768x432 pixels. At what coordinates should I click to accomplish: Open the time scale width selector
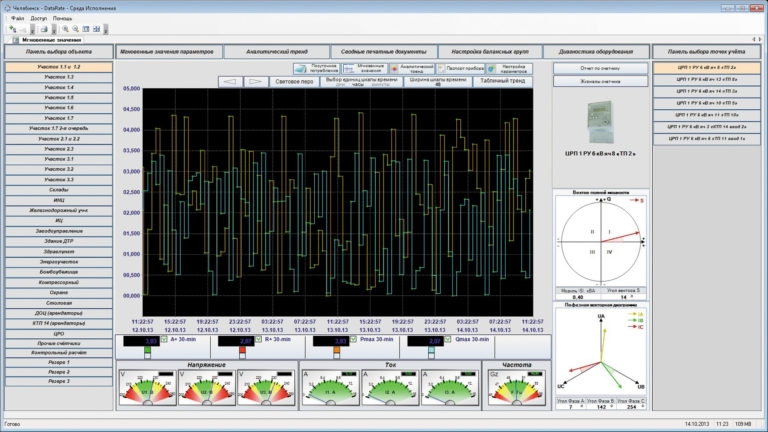click(x=438, y=81)
